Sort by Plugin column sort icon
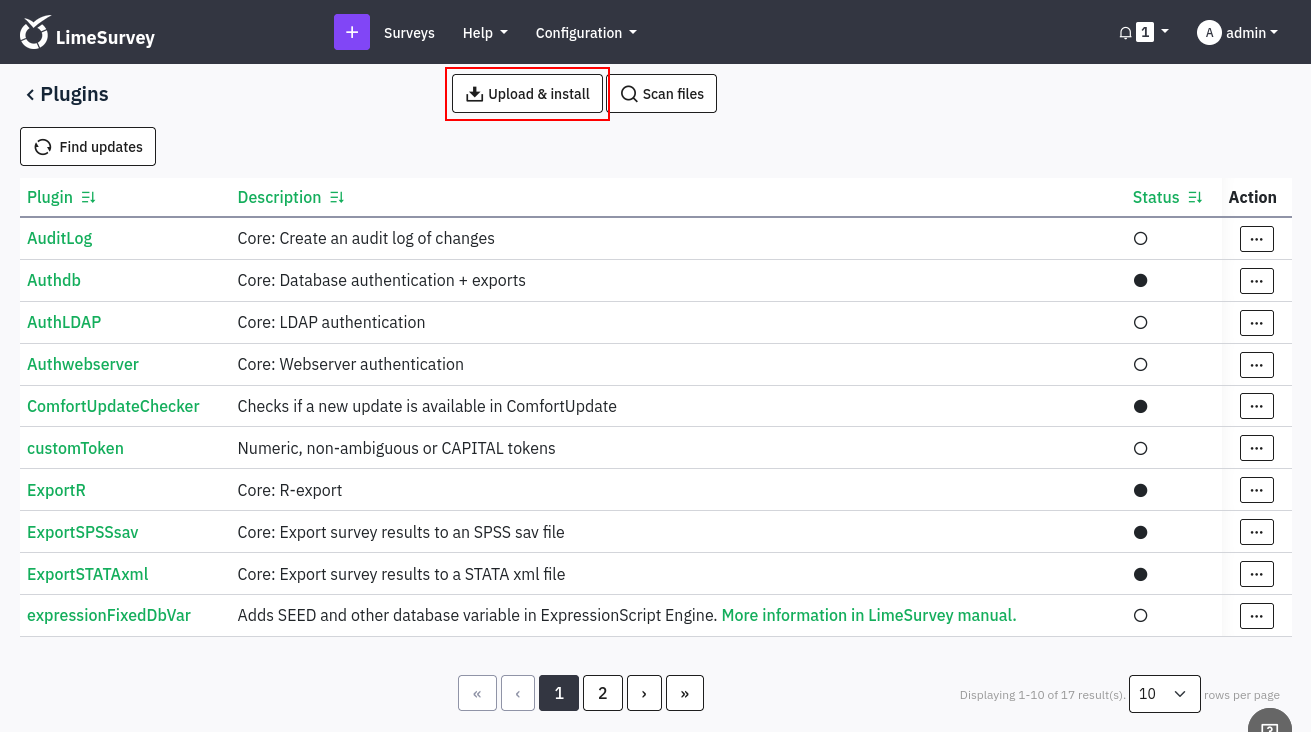The height and width of the screenshot is (732, 1311). coord(88,198)
